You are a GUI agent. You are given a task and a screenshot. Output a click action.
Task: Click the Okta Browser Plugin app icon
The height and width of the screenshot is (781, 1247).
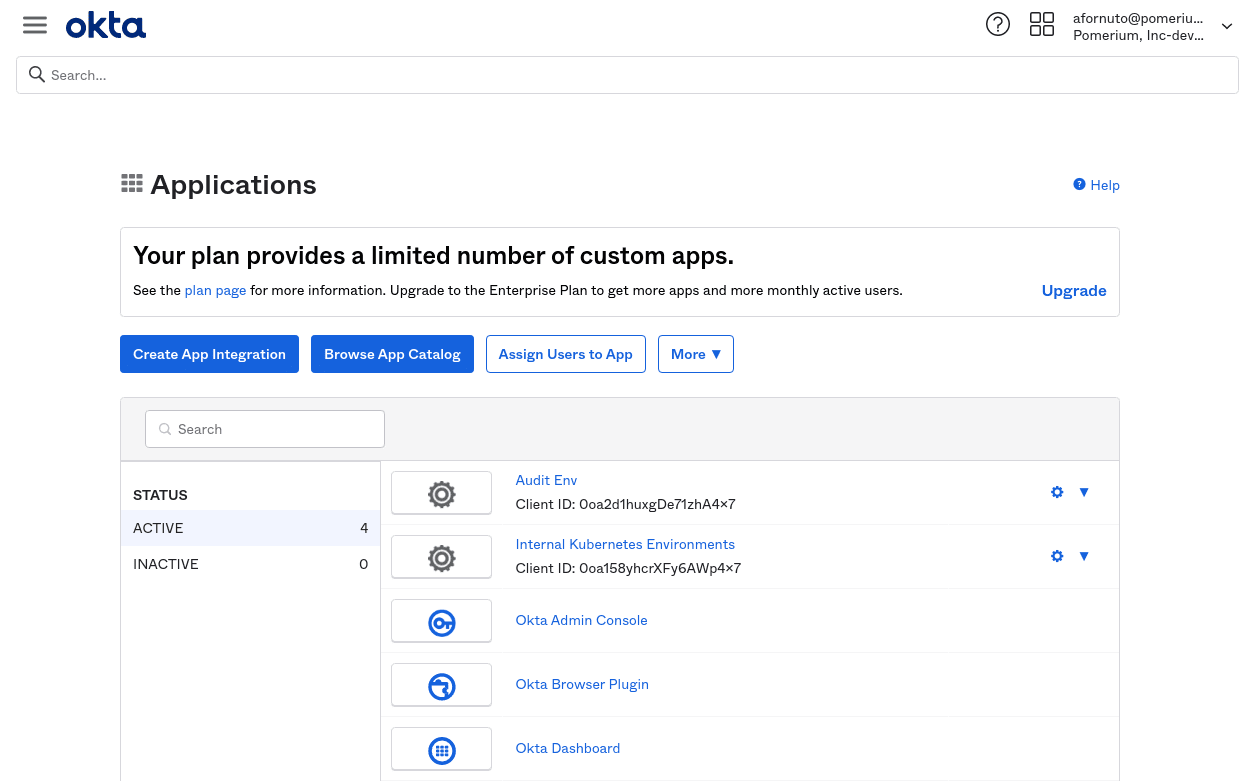click(x=441, y=684)
